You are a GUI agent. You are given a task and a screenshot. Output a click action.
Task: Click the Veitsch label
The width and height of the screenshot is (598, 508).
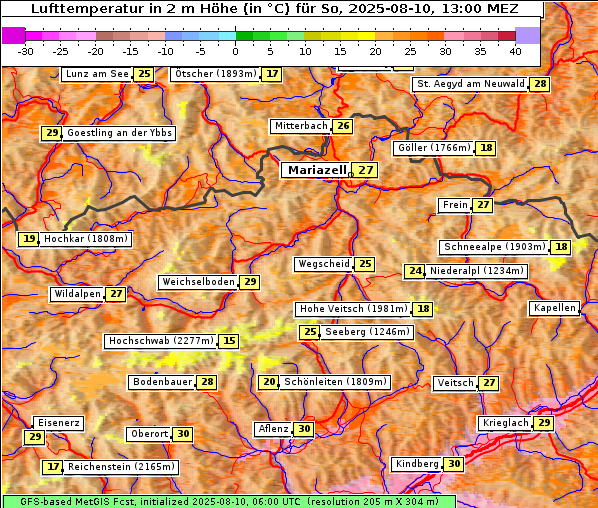tap(455, 383)
